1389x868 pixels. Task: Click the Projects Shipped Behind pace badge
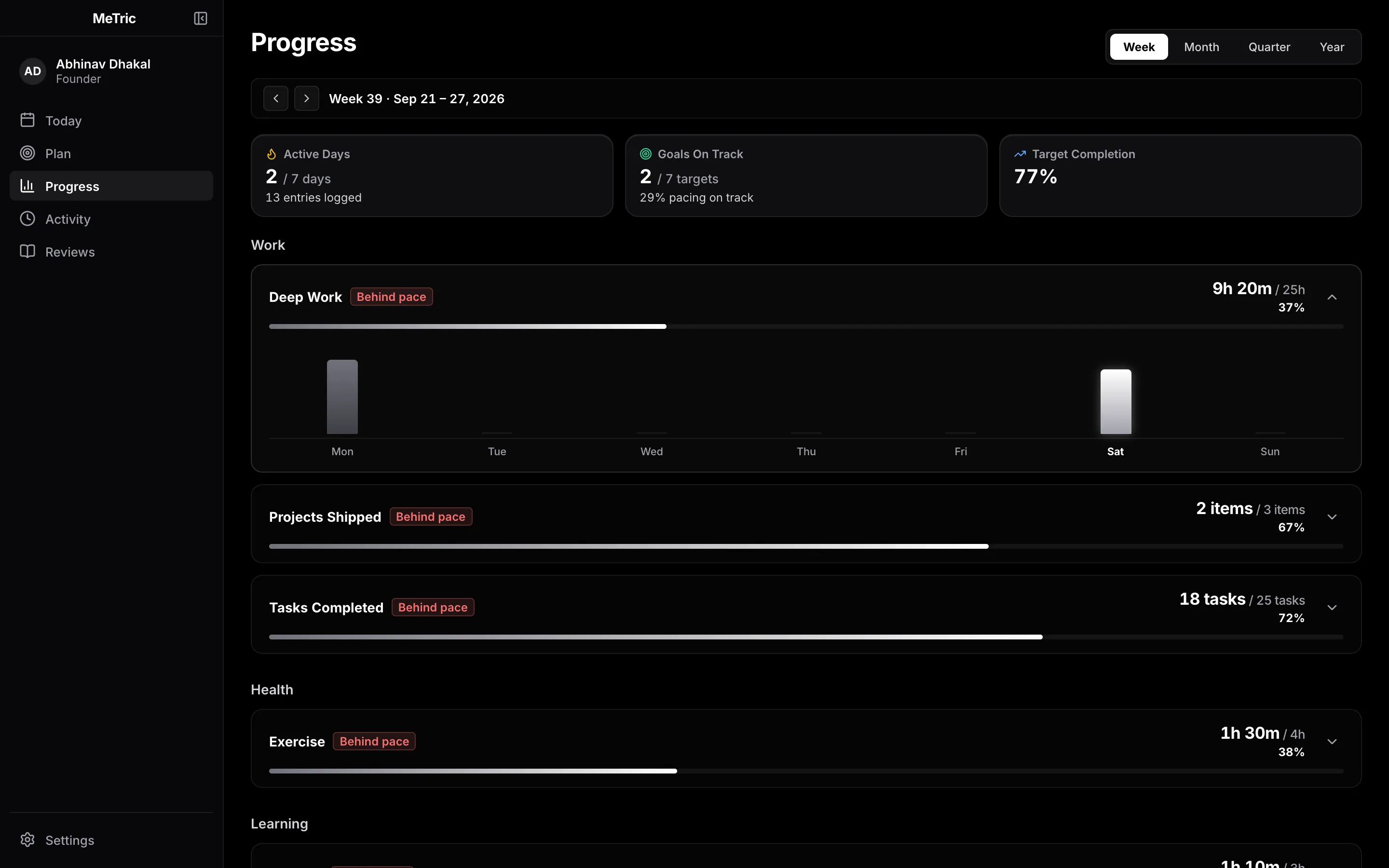tap(431, 516)
